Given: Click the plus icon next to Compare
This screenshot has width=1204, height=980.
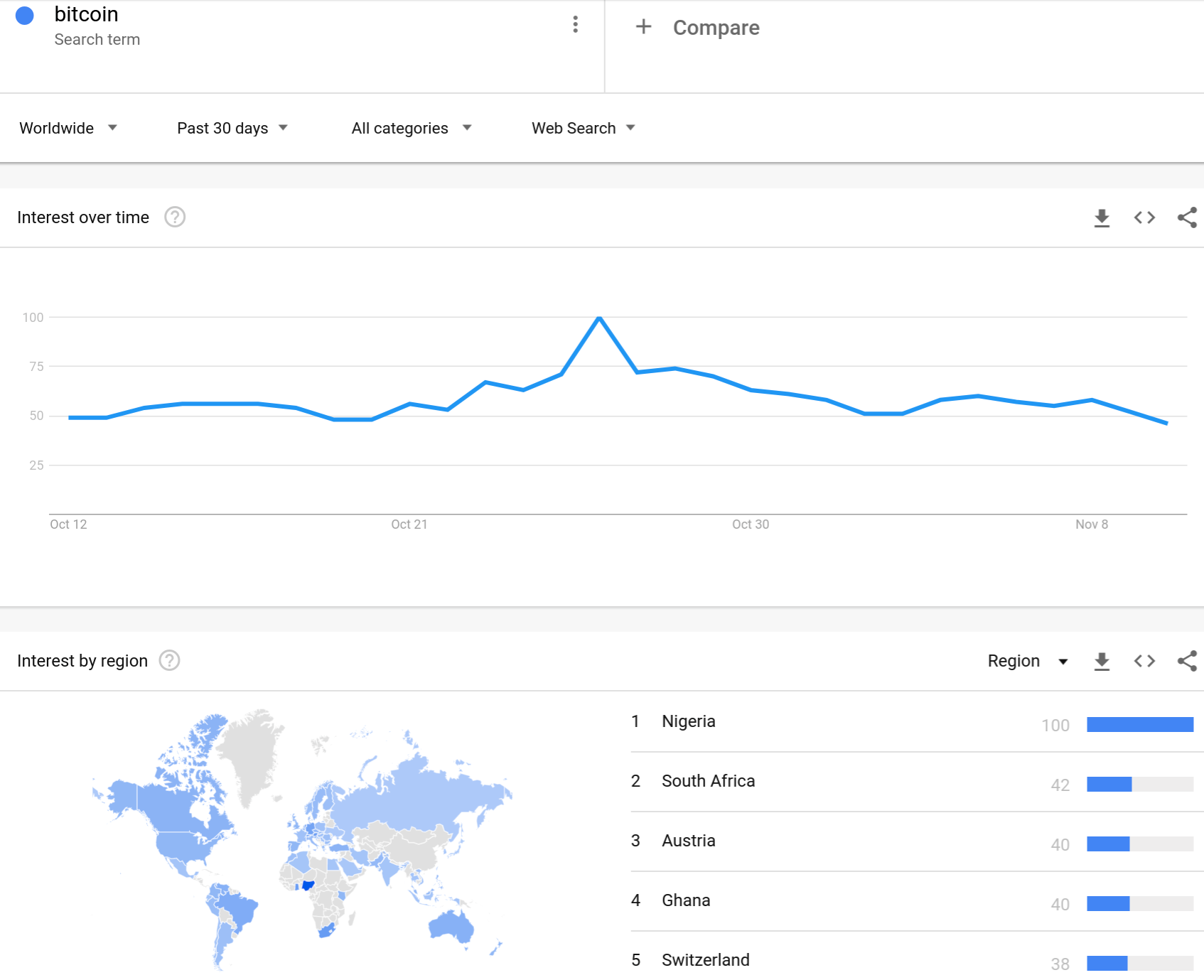Looking at the screenshot, I should coord(643,26).
